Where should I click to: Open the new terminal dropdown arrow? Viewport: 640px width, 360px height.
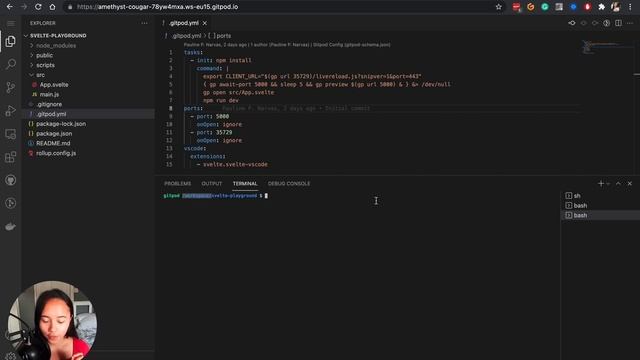(608, 184)
